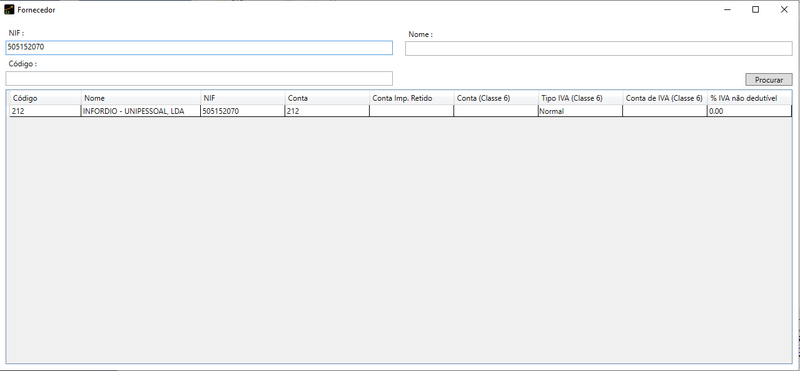The width and height of the screenshot is (800, 371).
Task: Click the Conta Imp. Retido header
Action: point(412,98)
